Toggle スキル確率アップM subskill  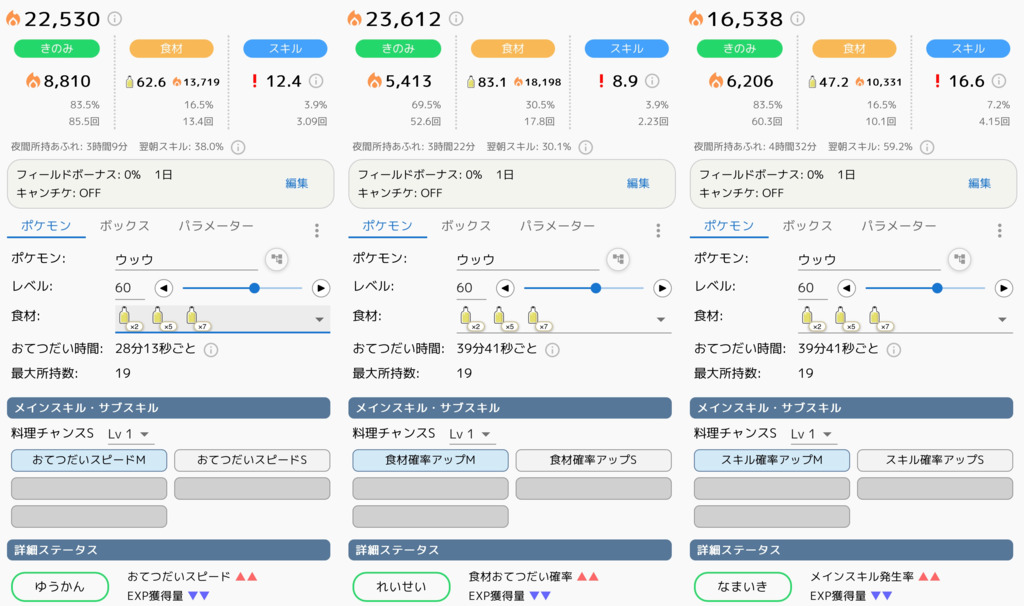click(772, 460)
